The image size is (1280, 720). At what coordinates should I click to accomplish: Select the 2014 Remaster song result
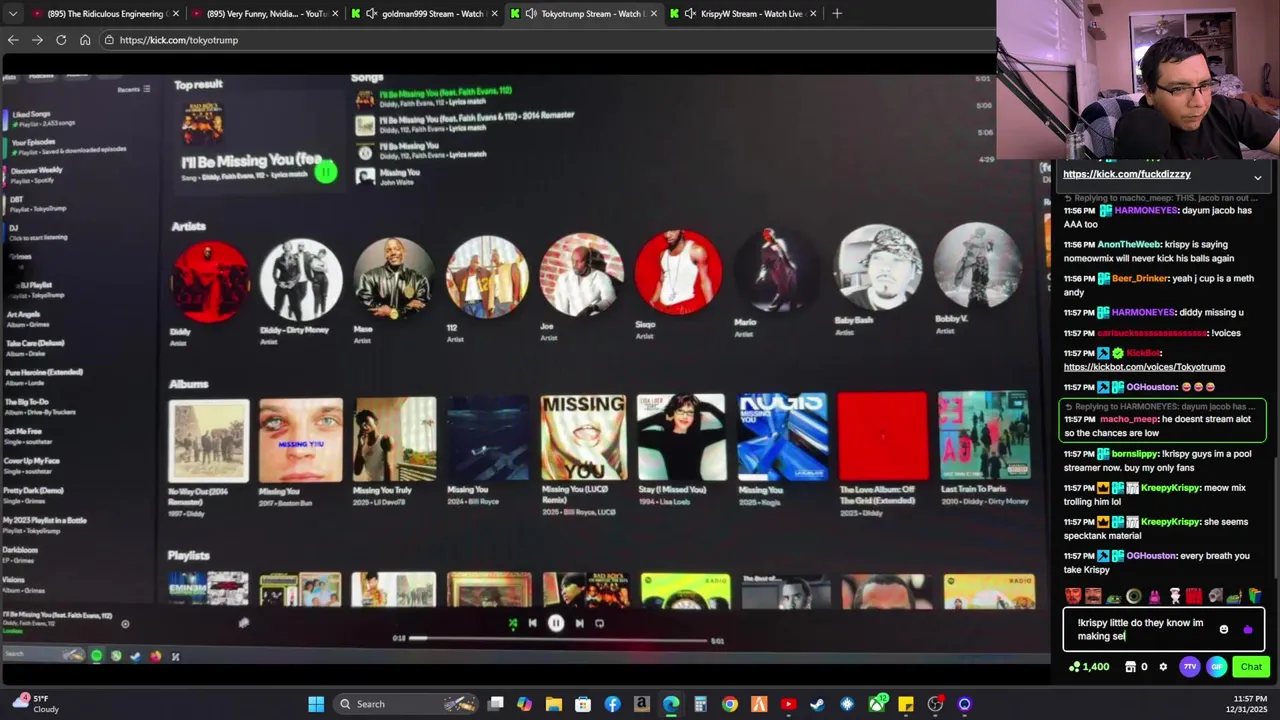click(465, 122)
